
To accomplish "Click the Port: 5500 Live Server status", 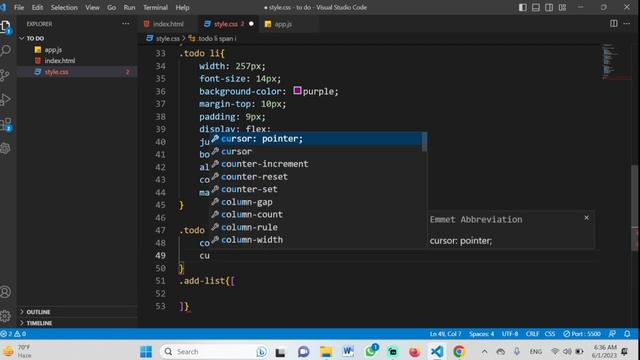I will [x=582, y=334].
